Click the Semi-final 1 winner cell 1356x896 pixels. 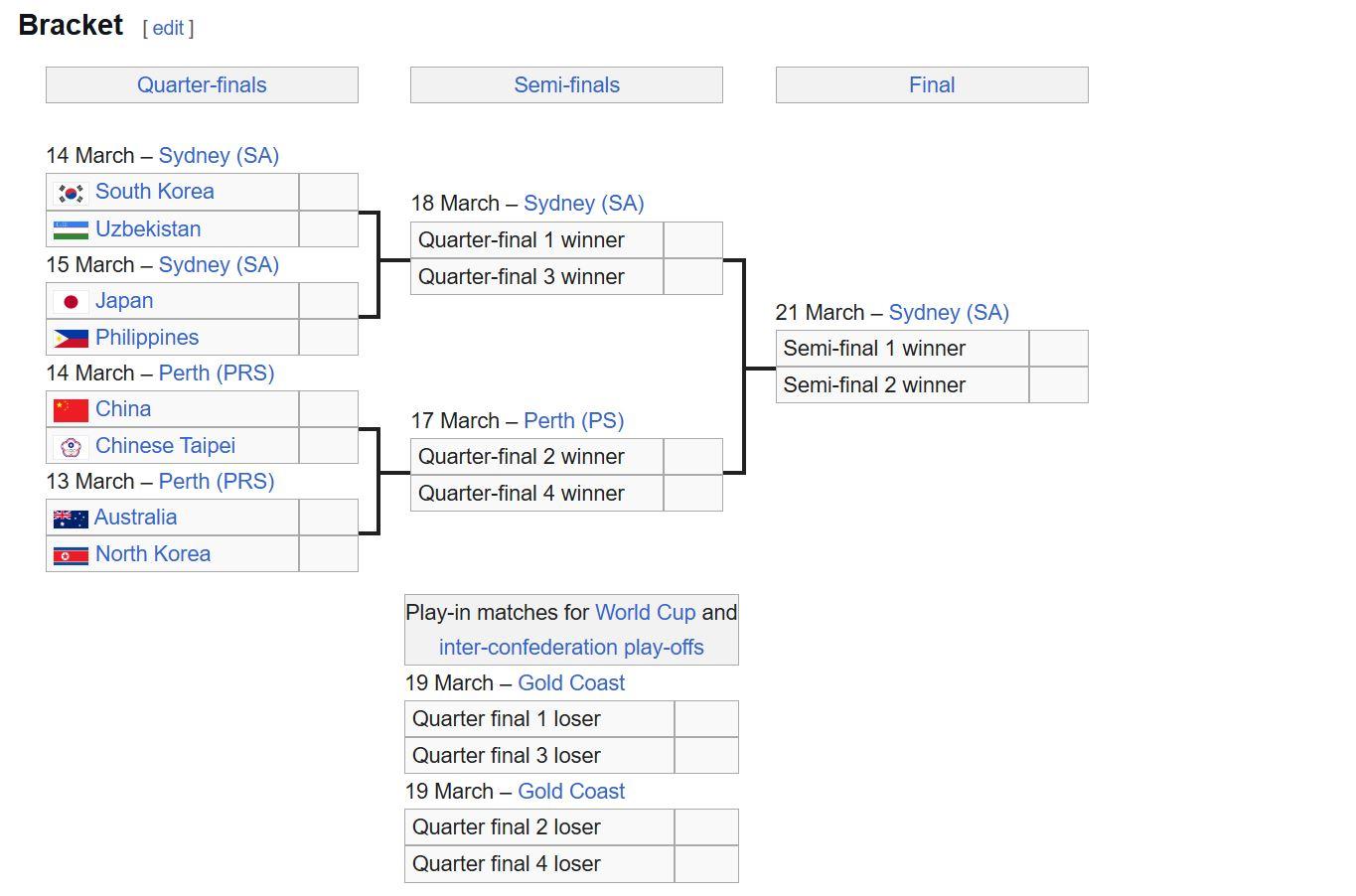[902, 349]
